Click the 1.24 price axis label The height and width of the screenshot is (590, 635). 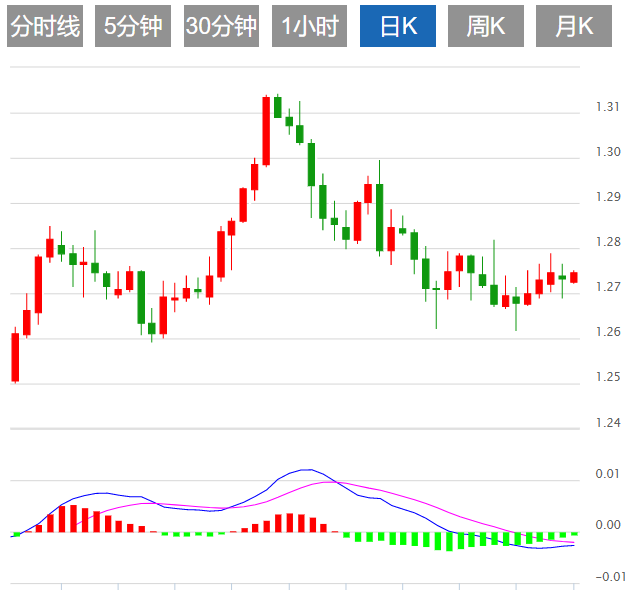608,423
